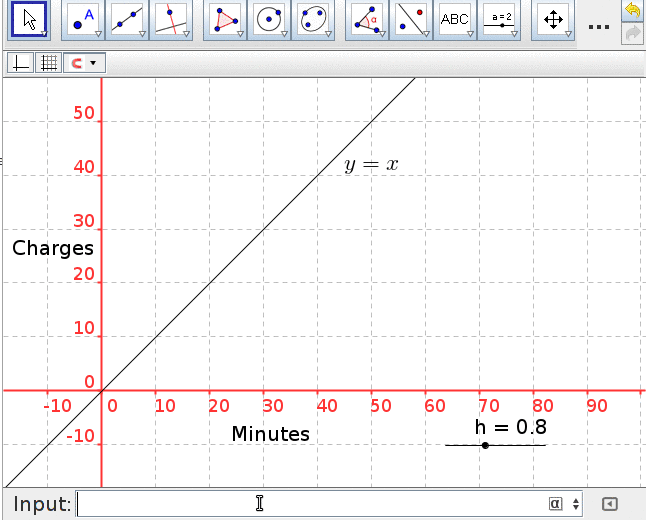The image size is (646, 520).
Task: Select the Move arrow tool
Action: pyautogui.click(x=30, y=20)
